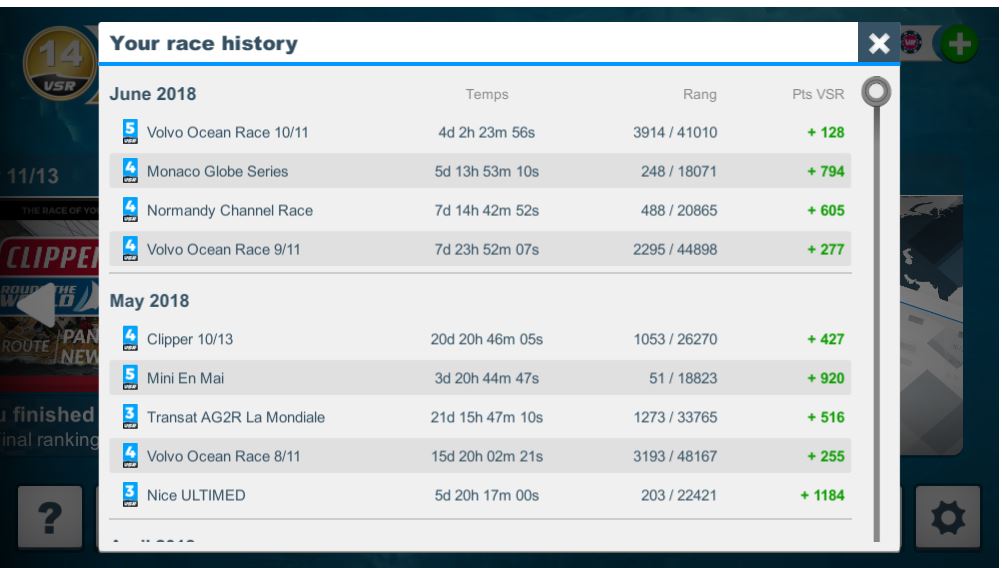Click time 7d 14h 42m 52s
Screen dimensions: 1002x568
(x=486, y=210)
